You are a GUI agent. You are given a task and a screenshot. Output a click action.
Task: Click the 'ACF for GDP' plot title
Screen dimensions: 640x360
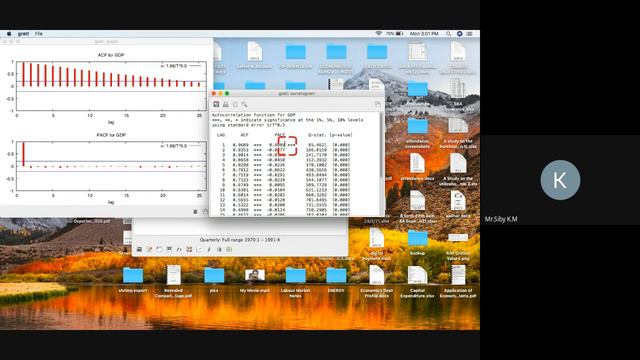[111, 55]
